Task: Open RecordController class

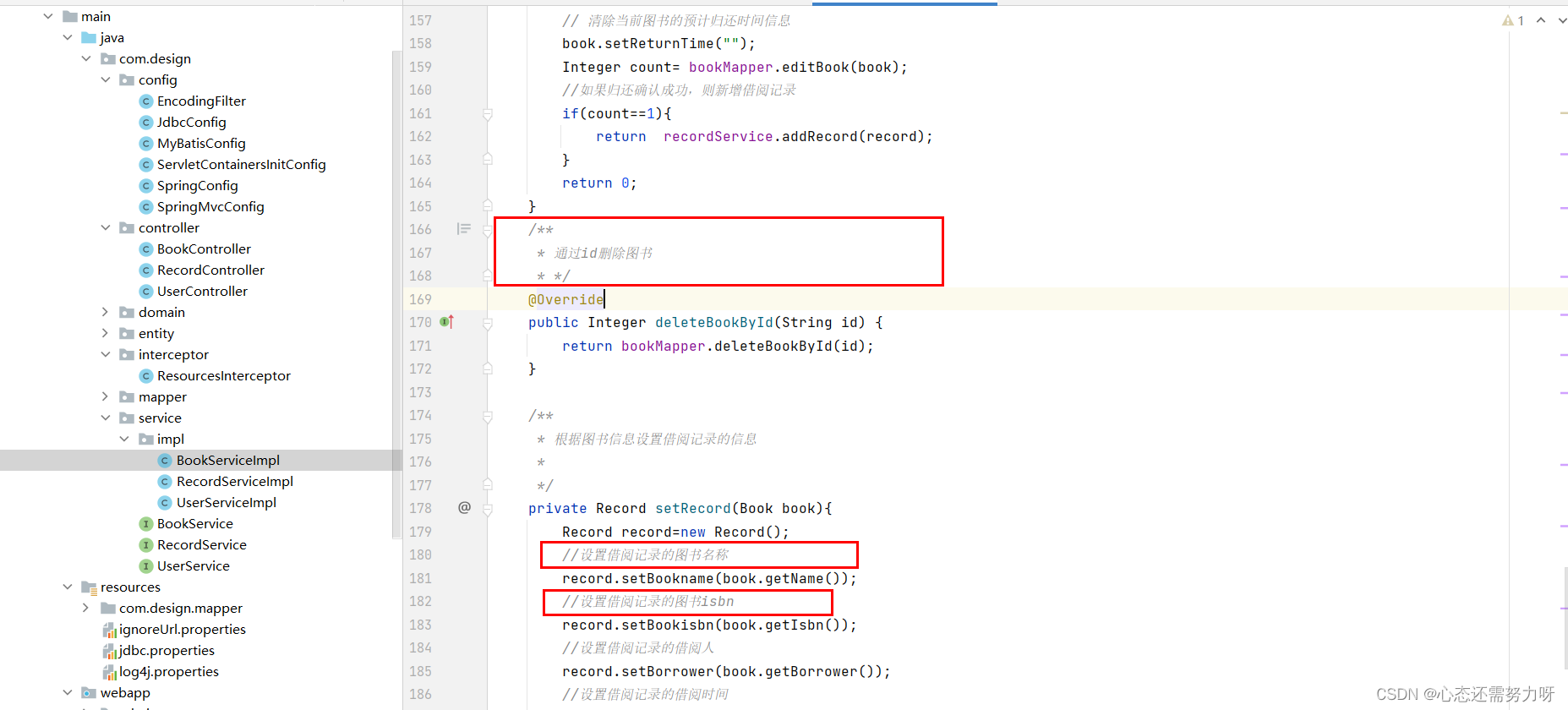Action: tap(210, 270)
